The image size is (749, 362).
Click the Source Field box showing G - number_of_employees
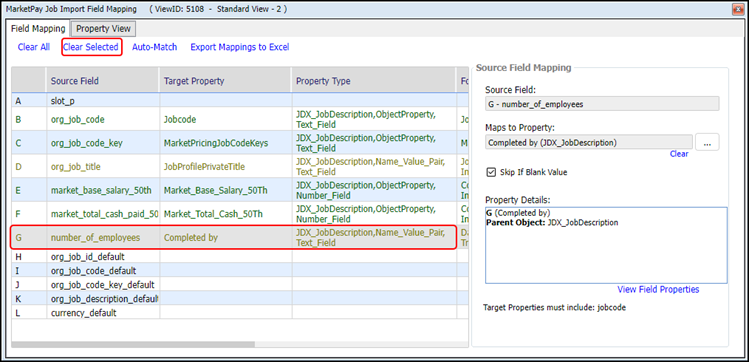click(602, 104)
